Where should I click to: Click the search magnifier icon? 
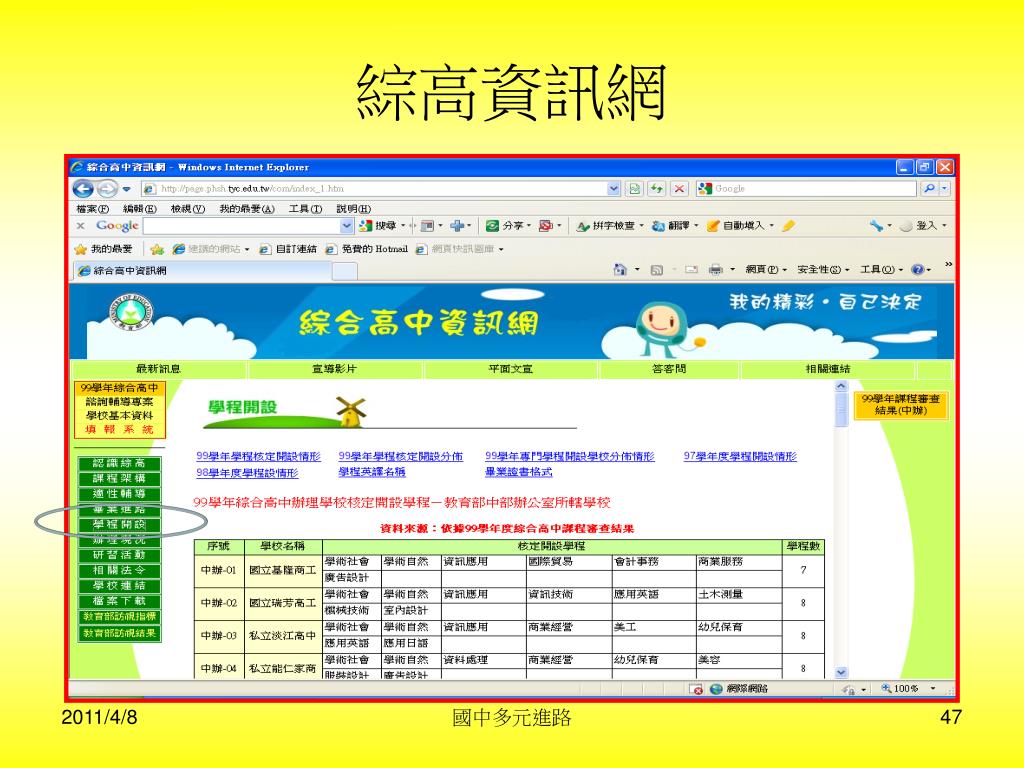929,188
